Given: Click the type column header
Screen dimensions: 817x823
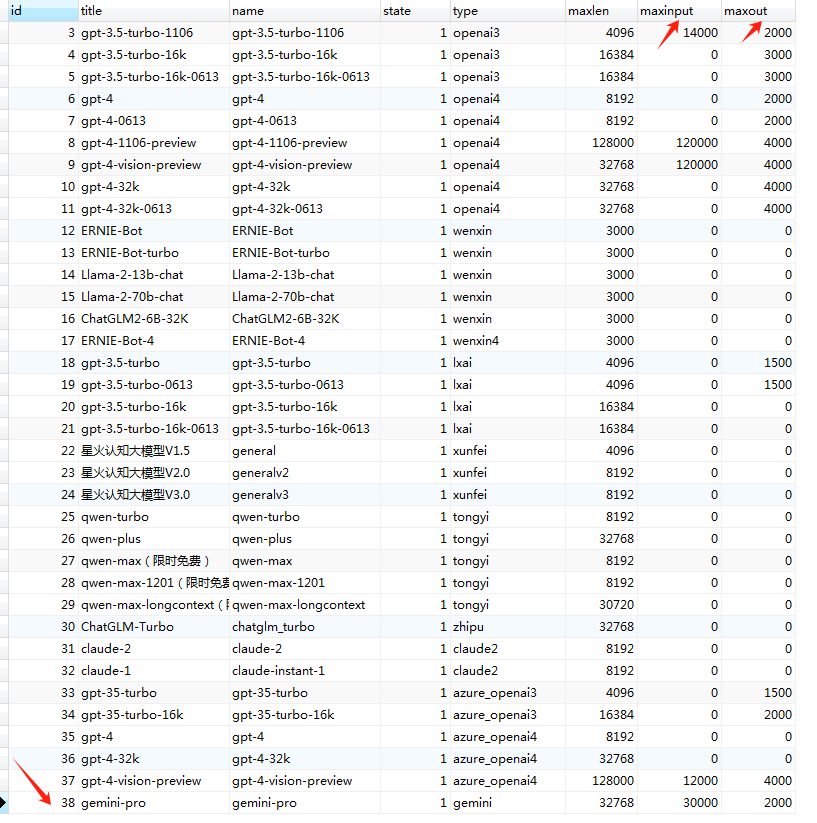Looking at the screenshot, I should [x=507, y=10].
